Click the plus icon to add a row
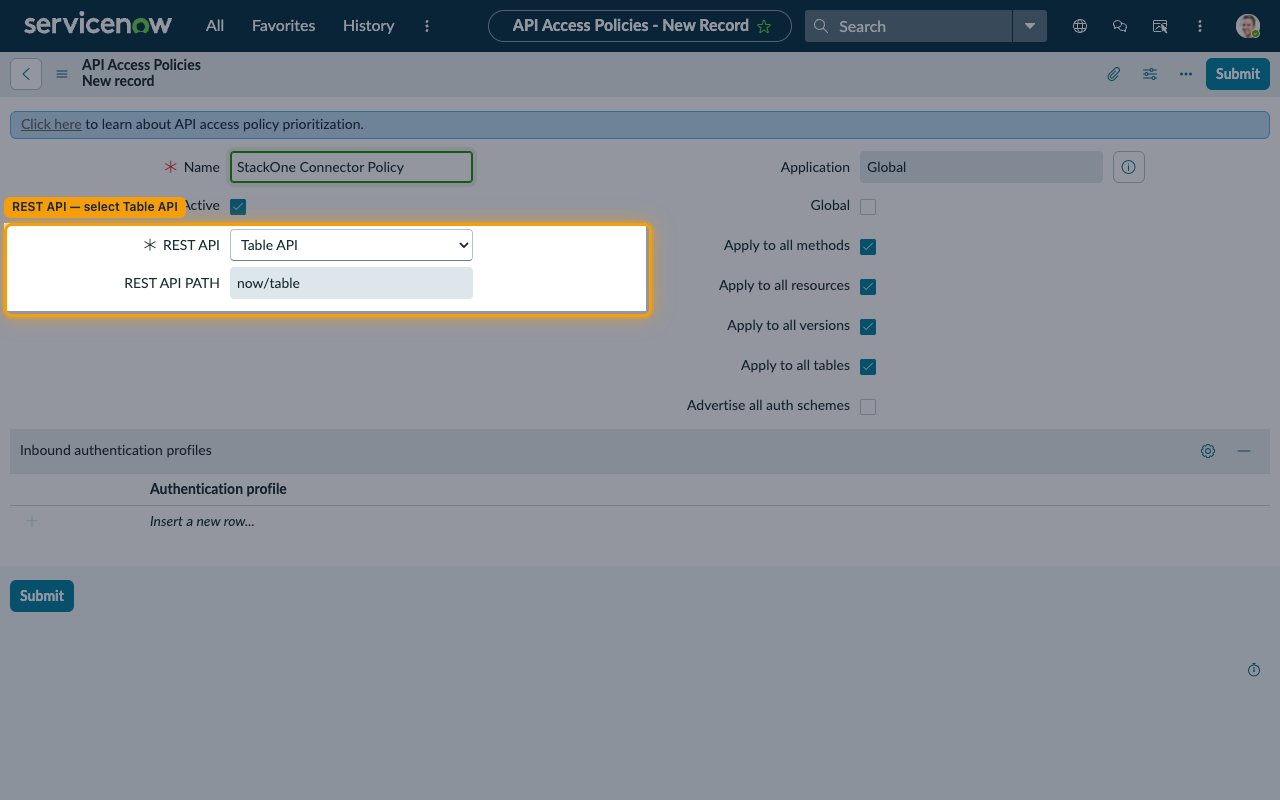The height and width of the screenshot is (800, 1280). pyautogui.click(x=32, y=521)
